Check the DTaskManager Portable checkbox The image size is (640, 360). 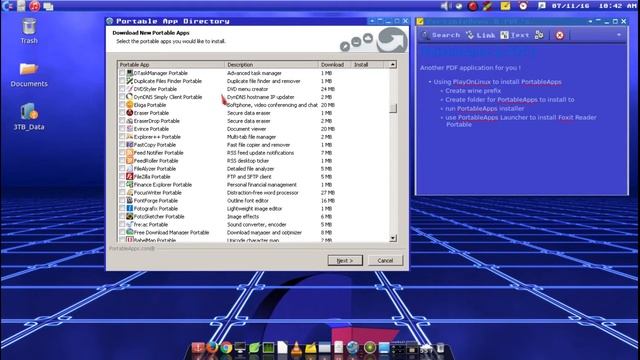tap(122, 73)
